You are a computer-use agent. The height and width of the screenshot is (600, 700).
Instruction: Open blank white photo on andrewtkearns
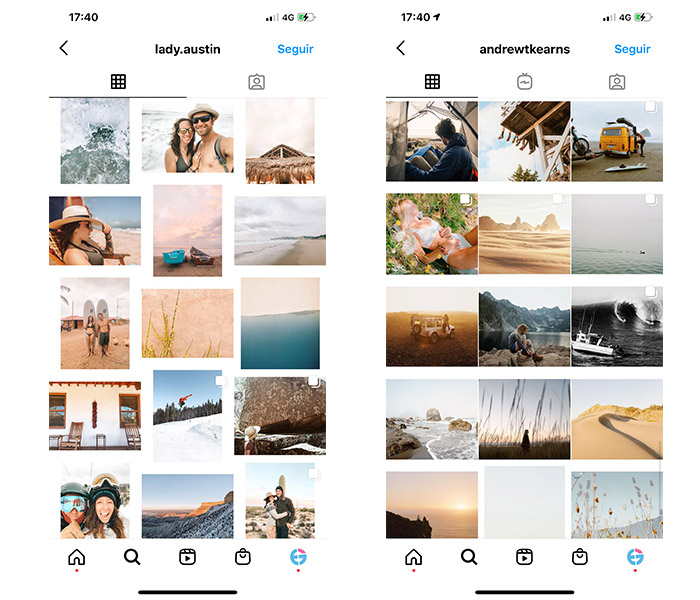tap(525, 502)
